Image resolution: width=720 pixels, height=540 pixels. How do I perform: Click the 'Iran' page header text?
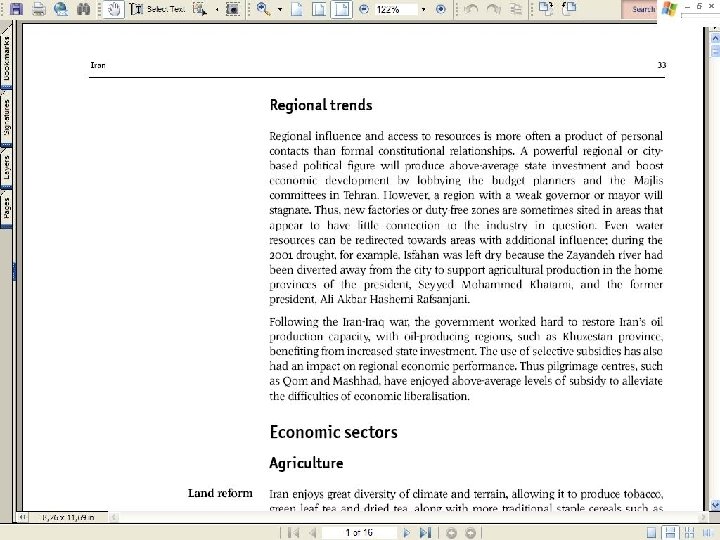point(98,65)
